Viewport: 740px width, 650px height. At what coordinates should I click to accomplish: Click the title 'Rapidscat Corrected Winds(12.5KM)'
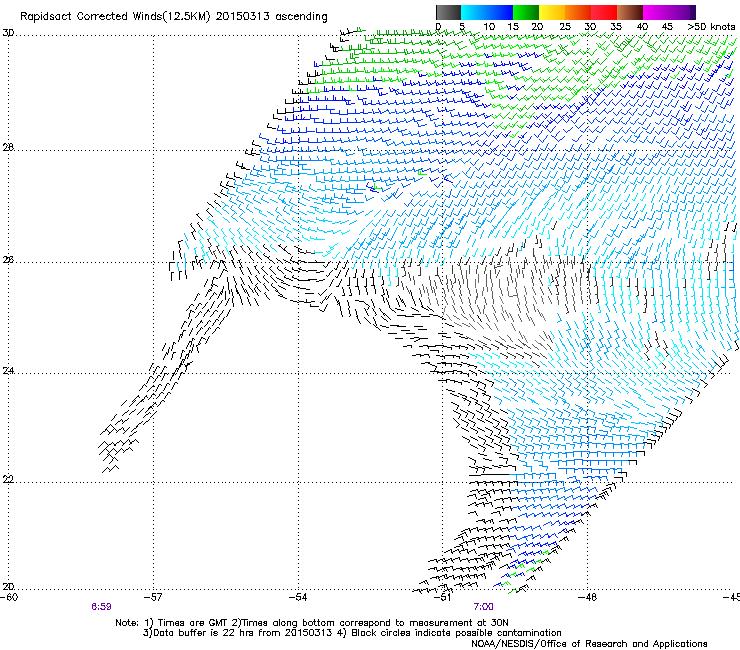pos(115,17)
